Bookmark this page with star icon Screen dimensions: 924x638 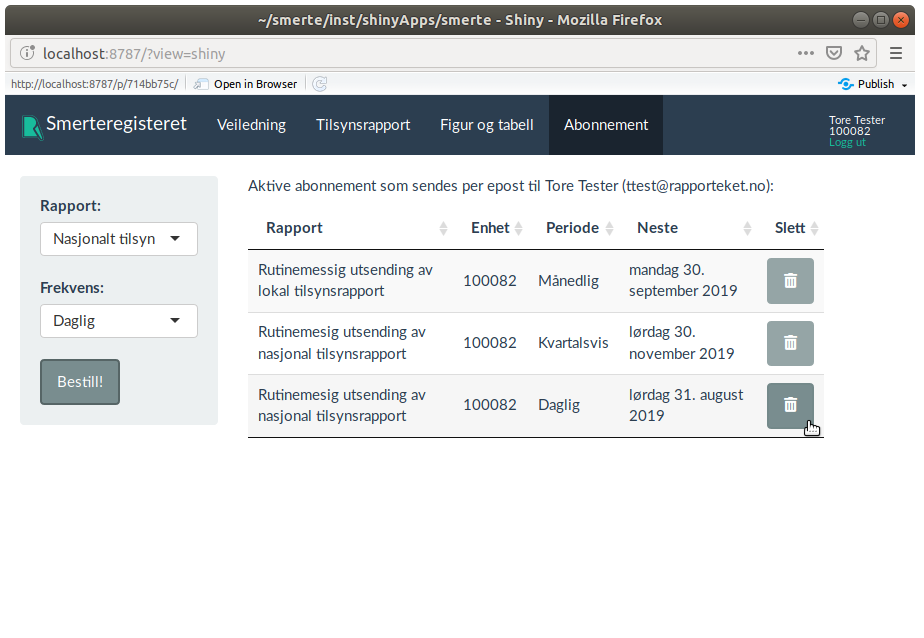[862, 54]
